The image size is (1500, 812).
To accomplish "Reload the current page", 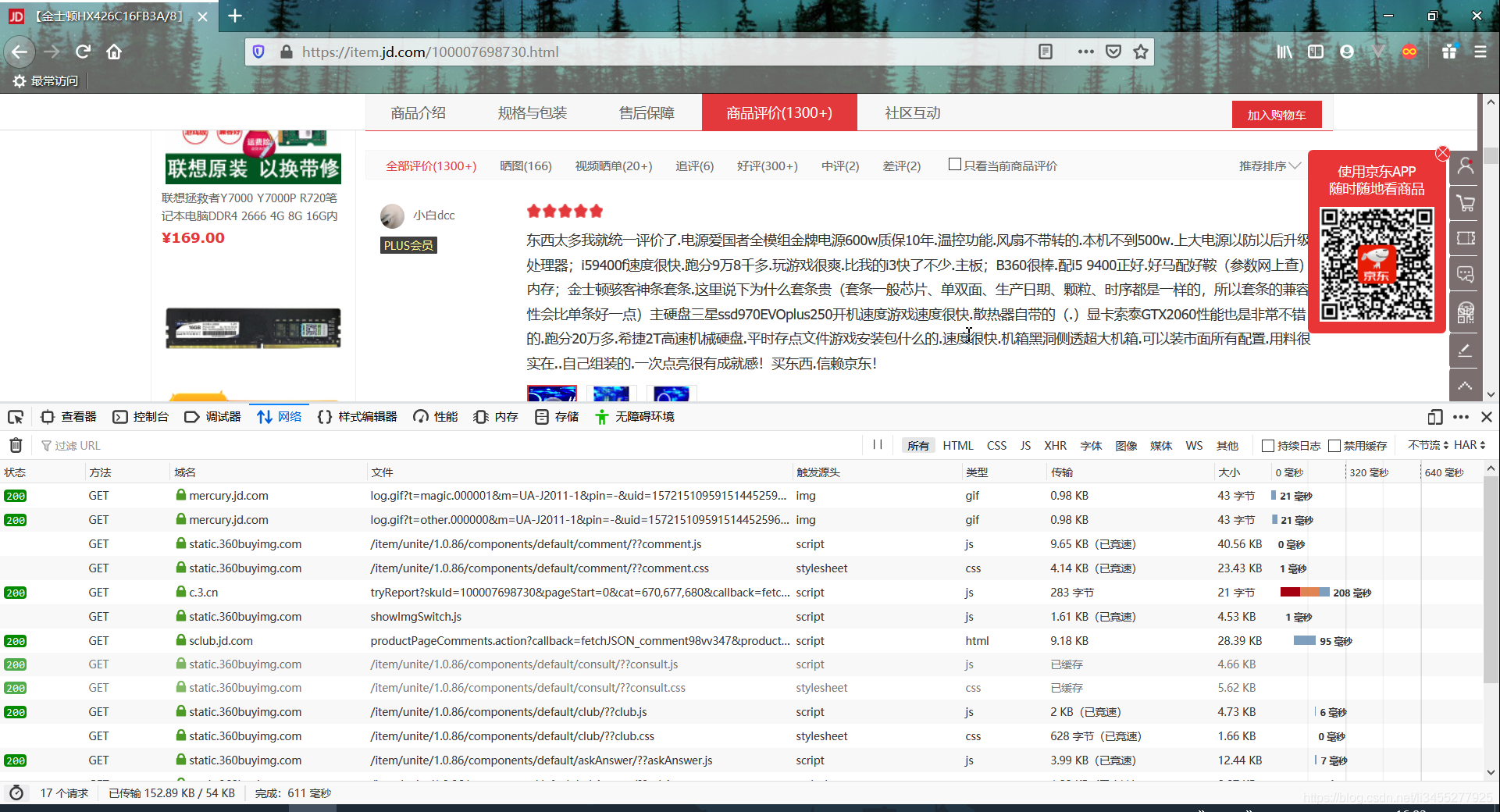I will click(x=83, y=52).
